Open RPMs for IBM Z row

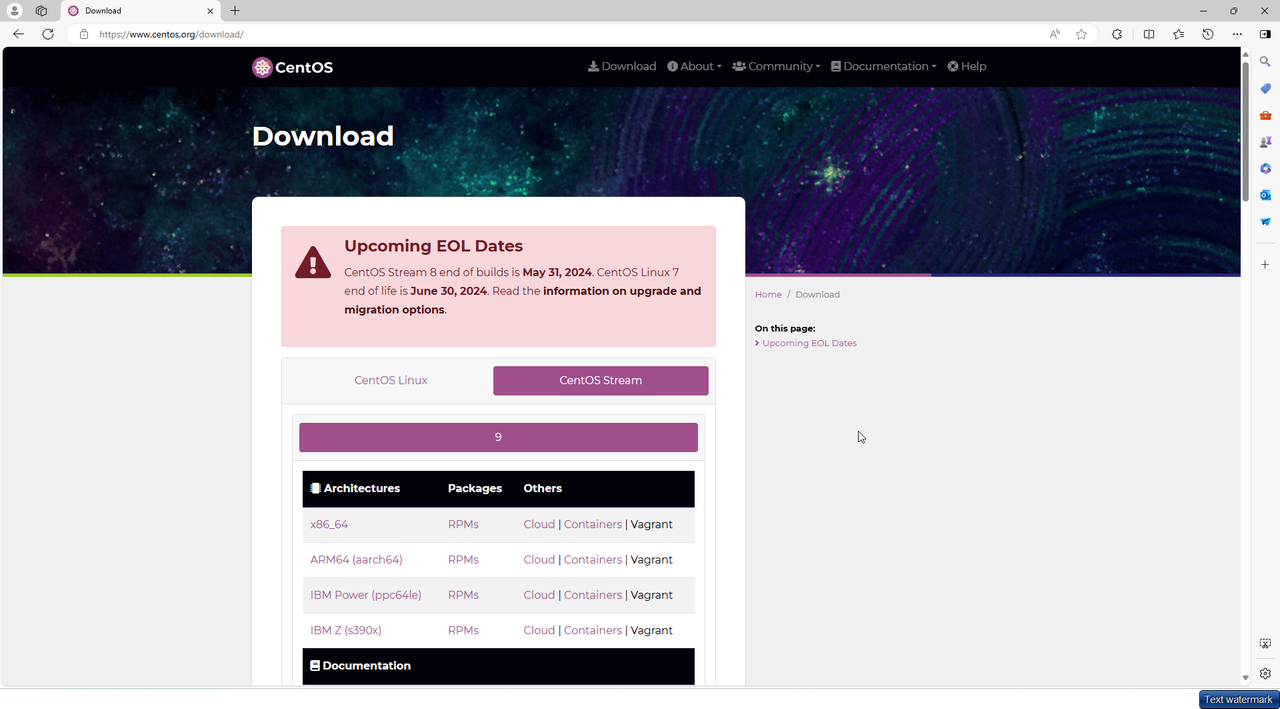pos(463,631)
